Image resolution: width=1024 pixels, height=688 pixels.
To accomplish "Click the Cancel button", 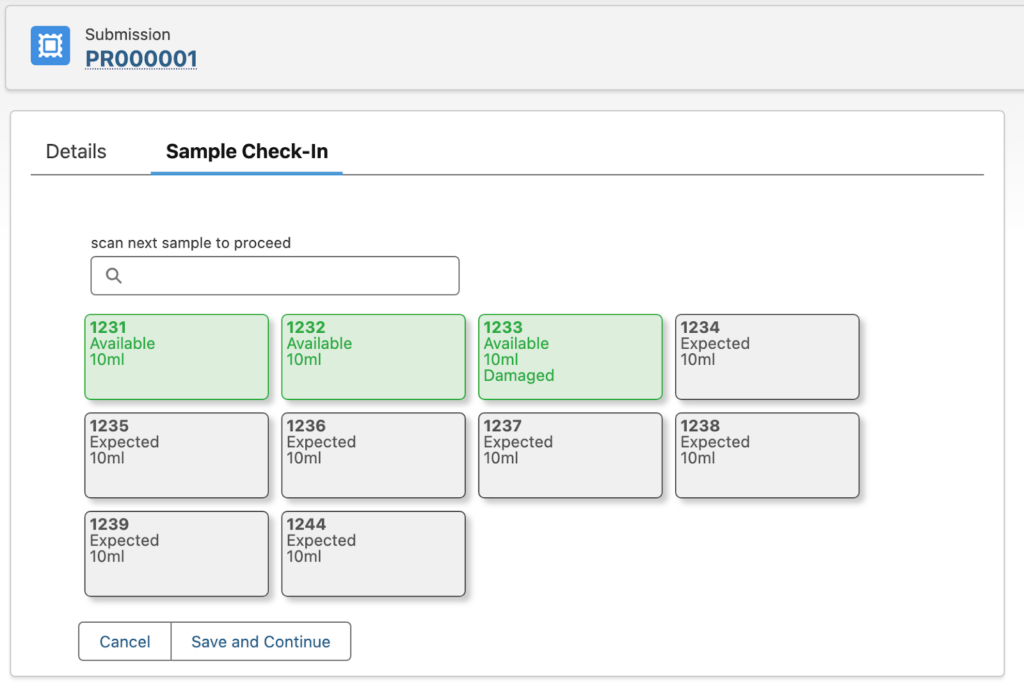I will point(124,641).
